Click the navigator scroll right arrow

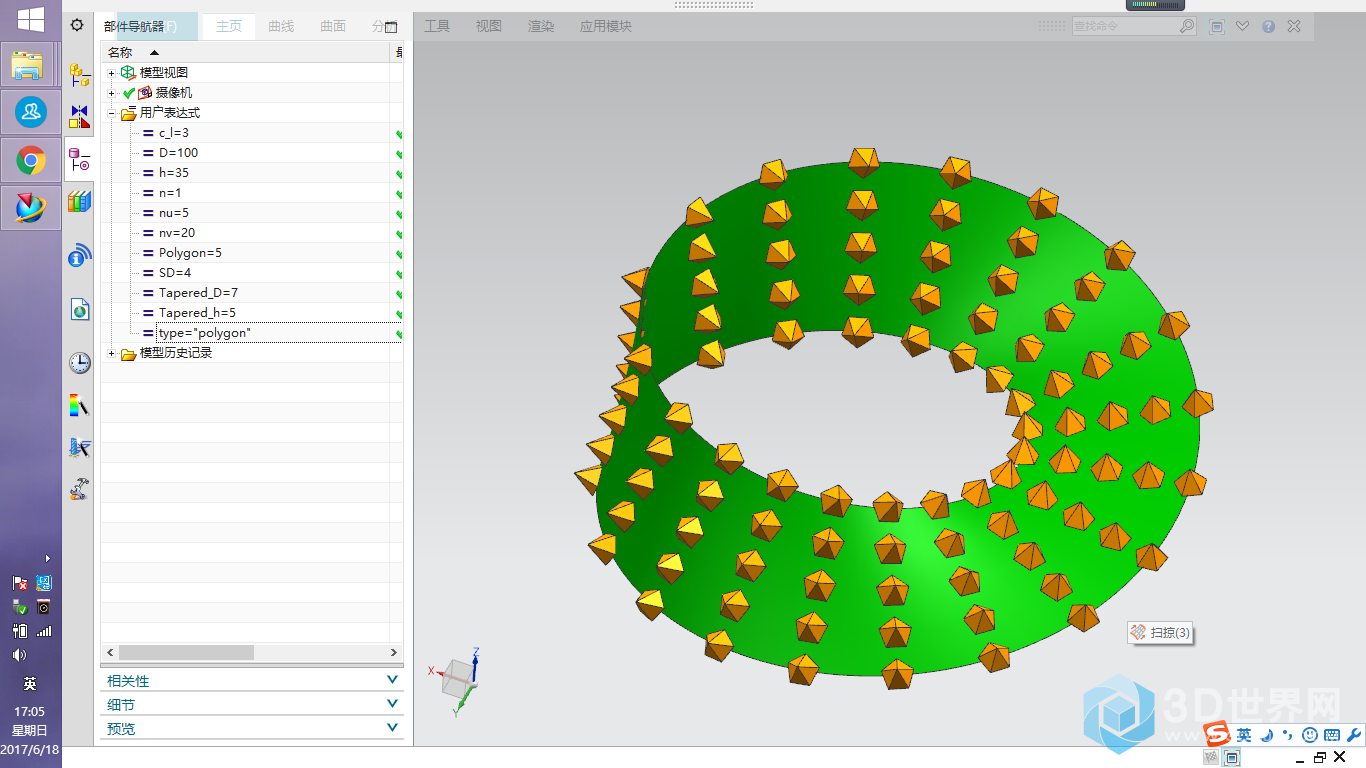point(394,652)
